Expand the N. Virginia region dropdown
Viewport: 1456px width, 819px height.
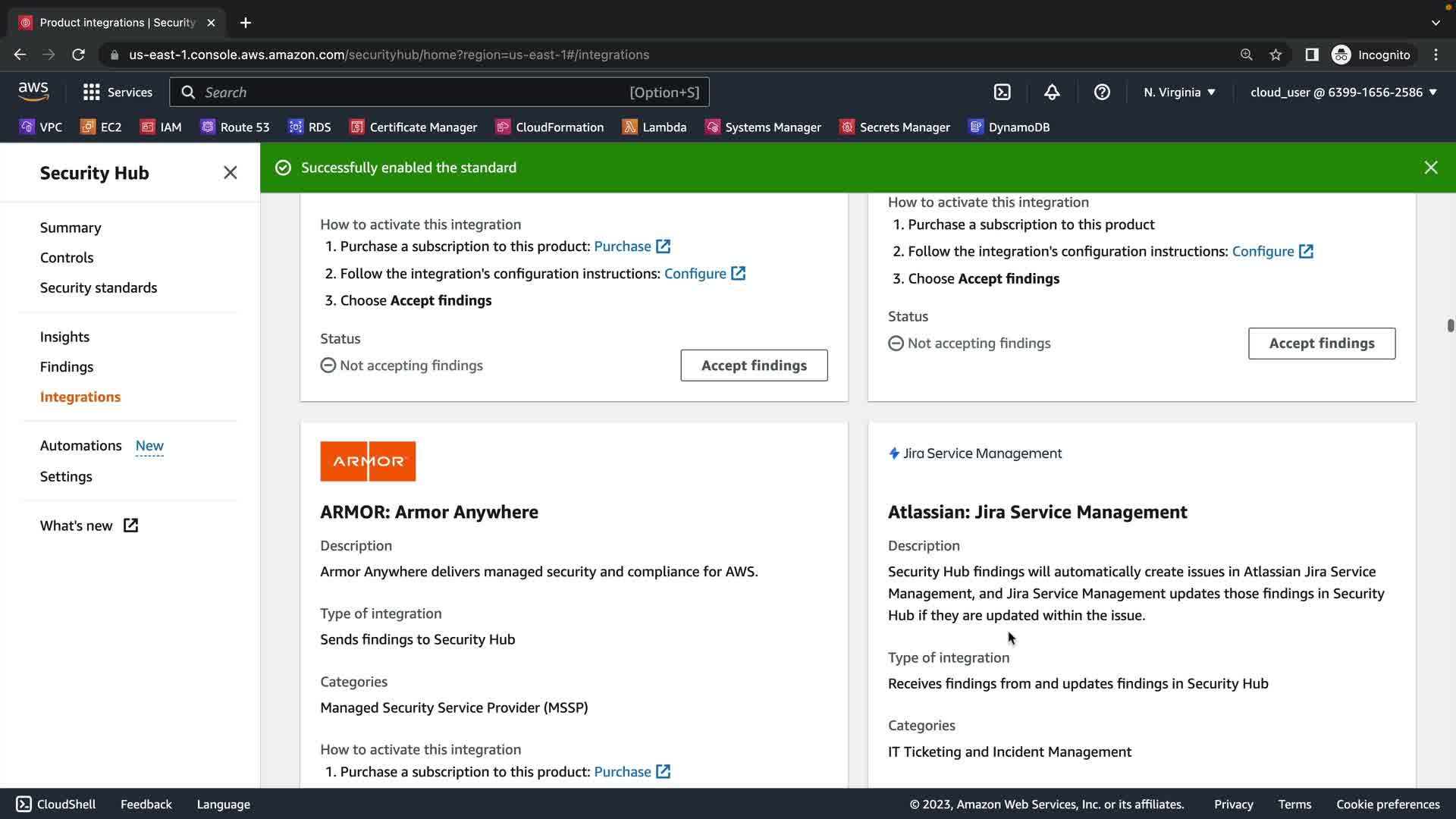[1179, 93]
